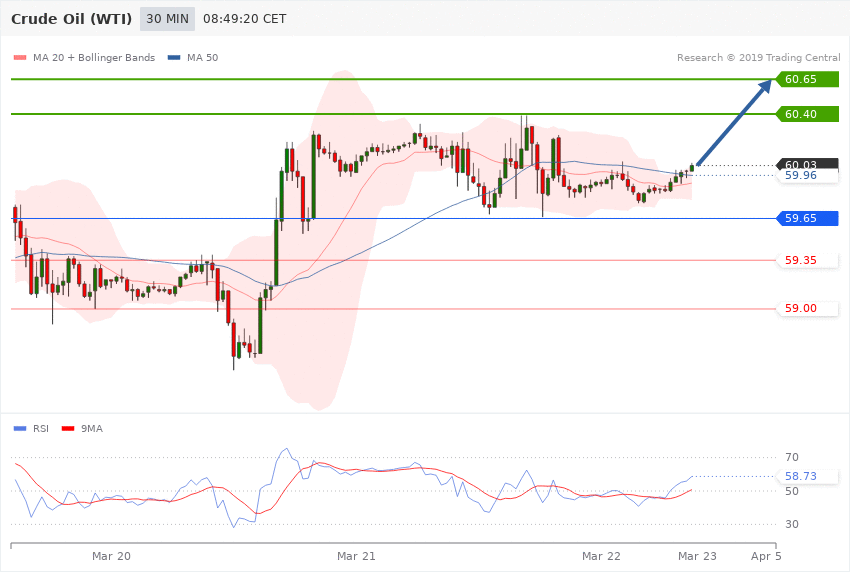Click the 59.65 pivot level label
The image size is (850, 576).
pyautogui.click(x=808, y=218)
